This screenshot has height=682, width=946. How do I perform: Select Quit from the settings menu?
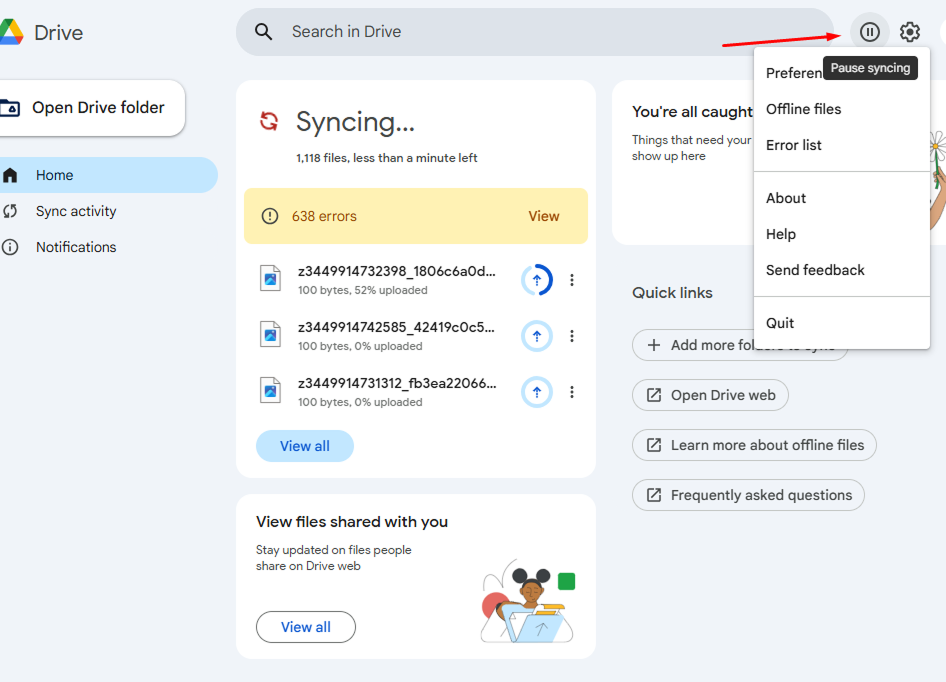780,323
